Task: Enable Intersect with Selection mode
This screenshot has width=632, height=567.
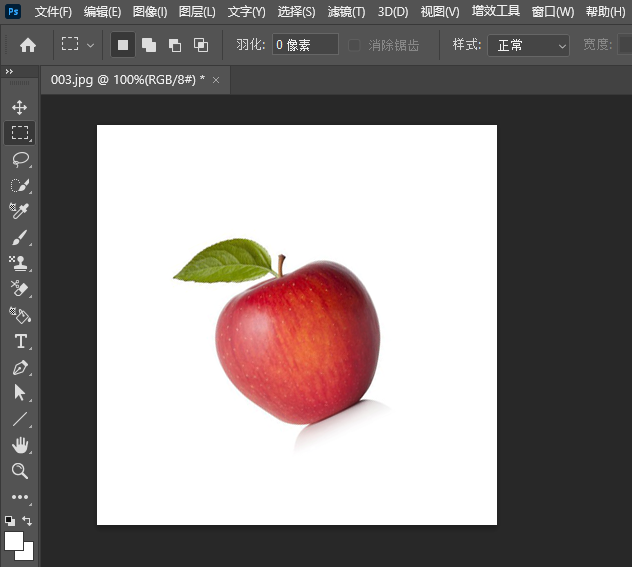Action: 201,45
